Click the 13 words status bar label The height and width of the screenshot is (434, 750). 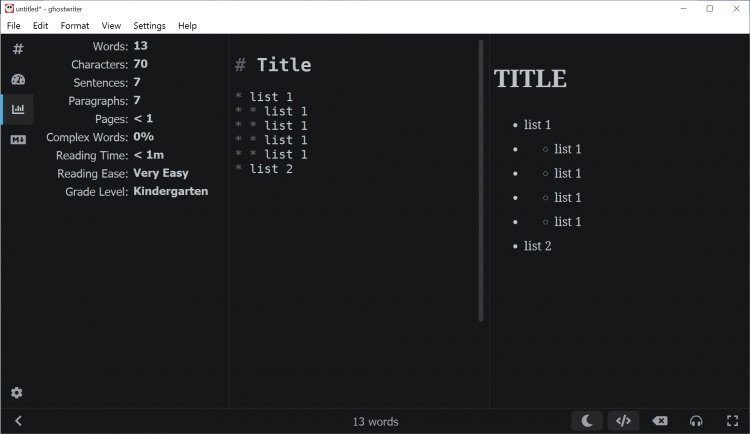coord(375,422)
